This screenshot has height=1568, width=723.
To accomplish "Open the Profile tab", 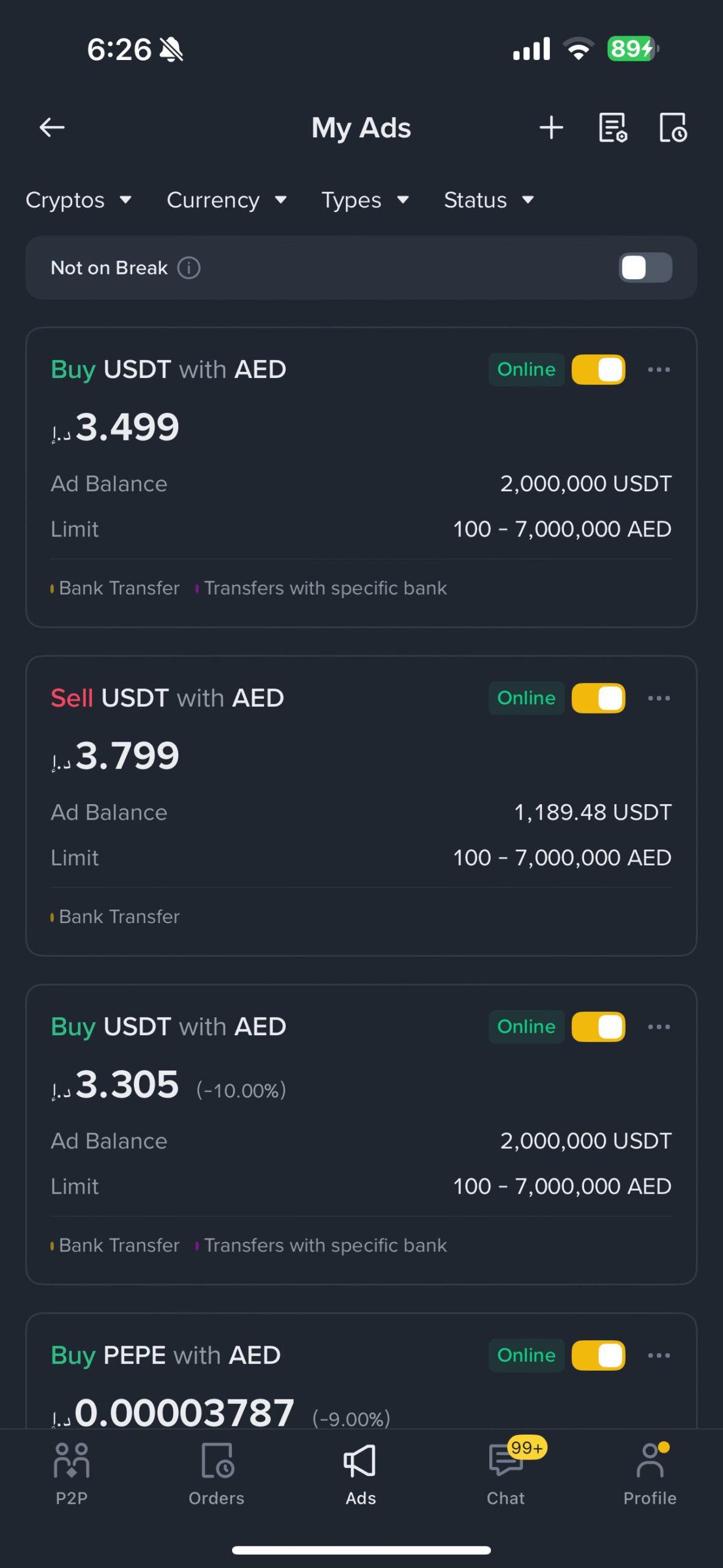I will click(650, 1474).
